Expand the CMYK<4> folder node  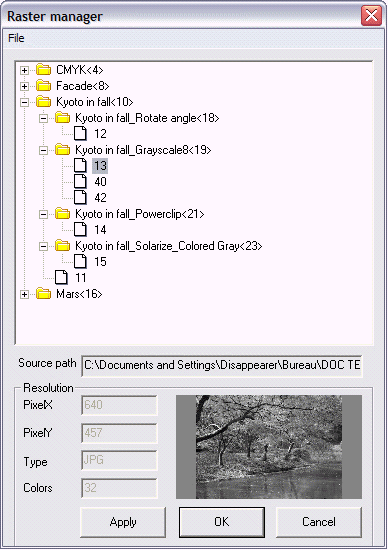pyautogui.click(x=24, y=70)
